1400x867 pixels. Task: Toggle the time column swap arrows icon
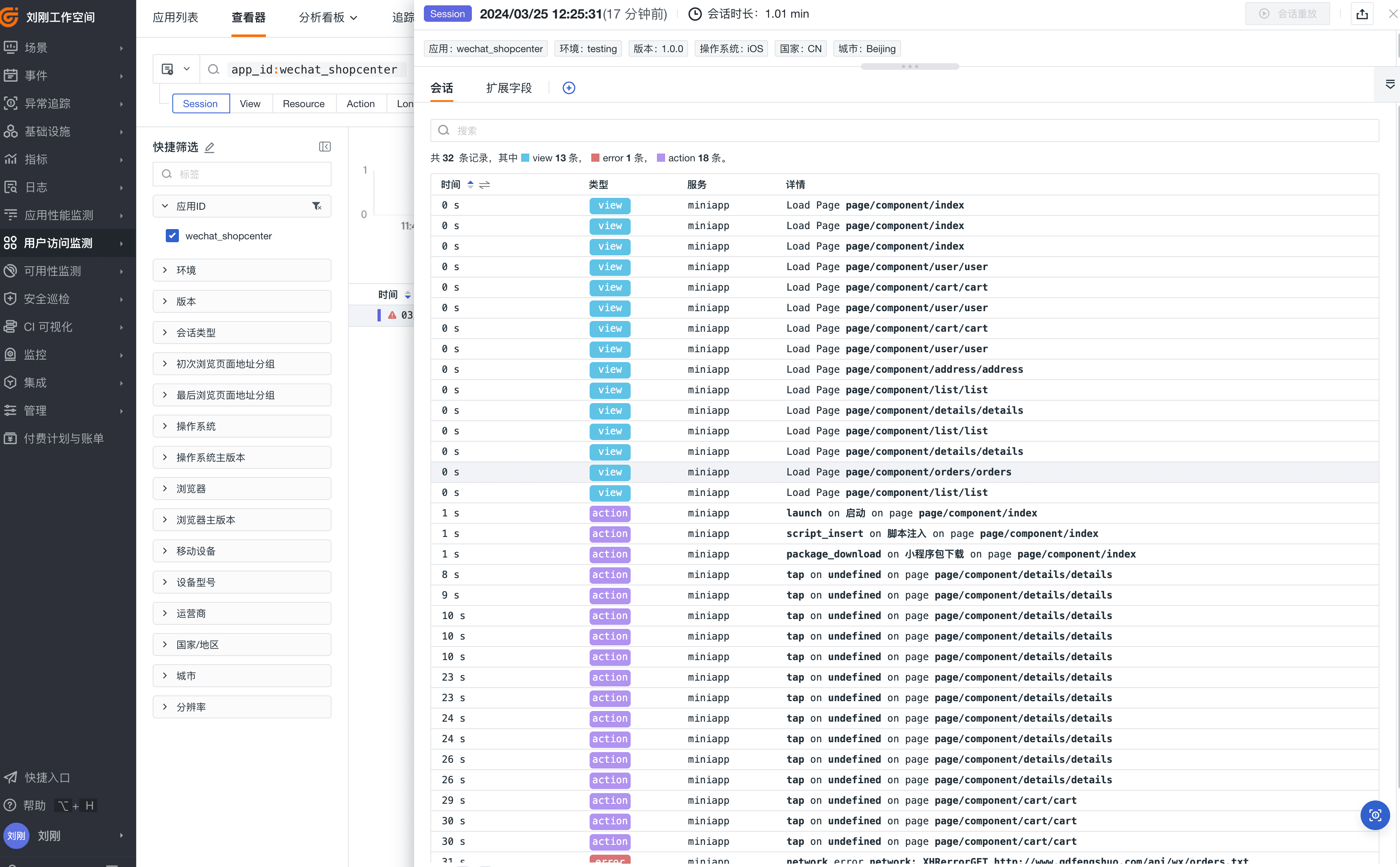point(484,185)
